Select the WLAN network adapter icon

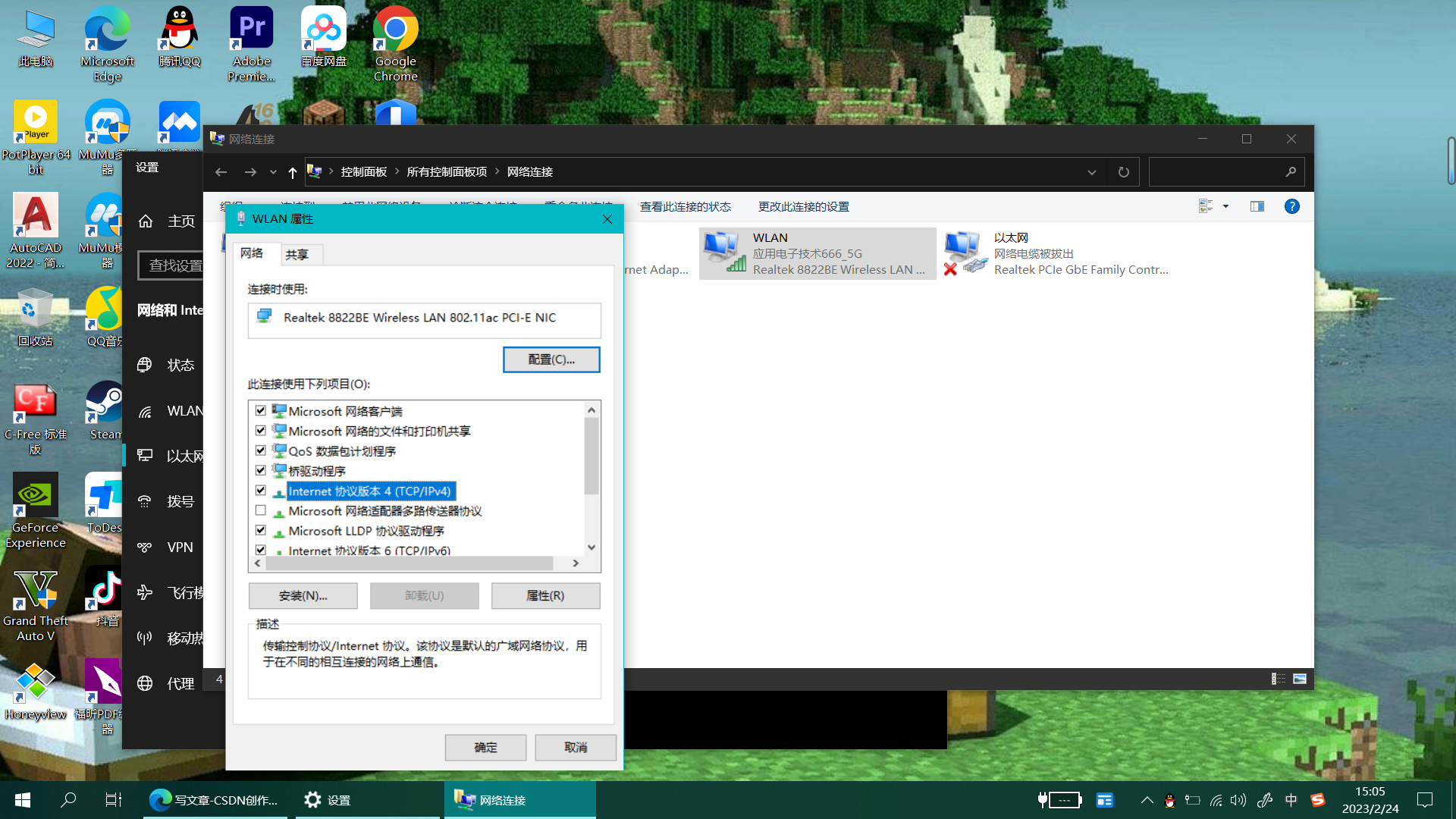(x=723, y=253)
